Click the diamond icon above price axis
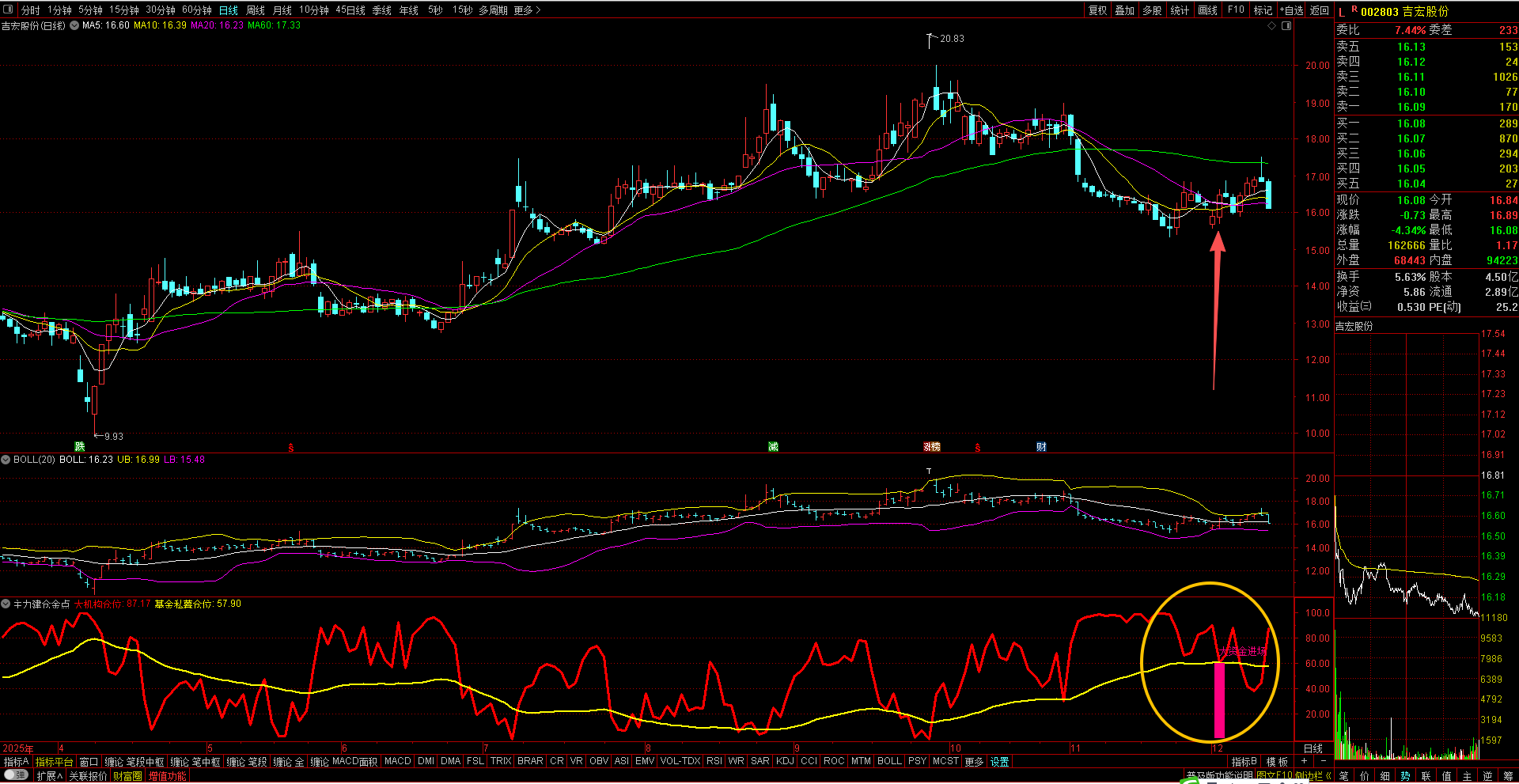The image size is (1519, 784). point(1272,26)
